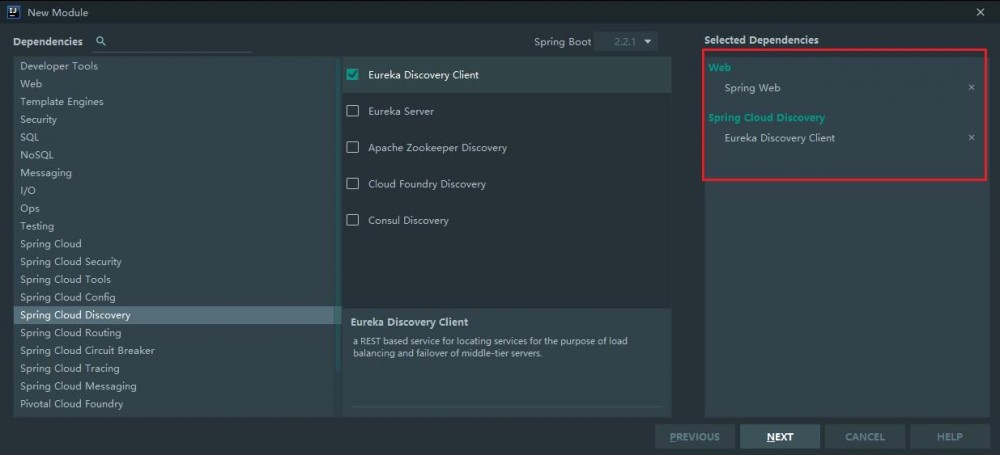Remove Spring Web from selected dependencies
The height and width of the screenshot is (455, 1000).
971,88
